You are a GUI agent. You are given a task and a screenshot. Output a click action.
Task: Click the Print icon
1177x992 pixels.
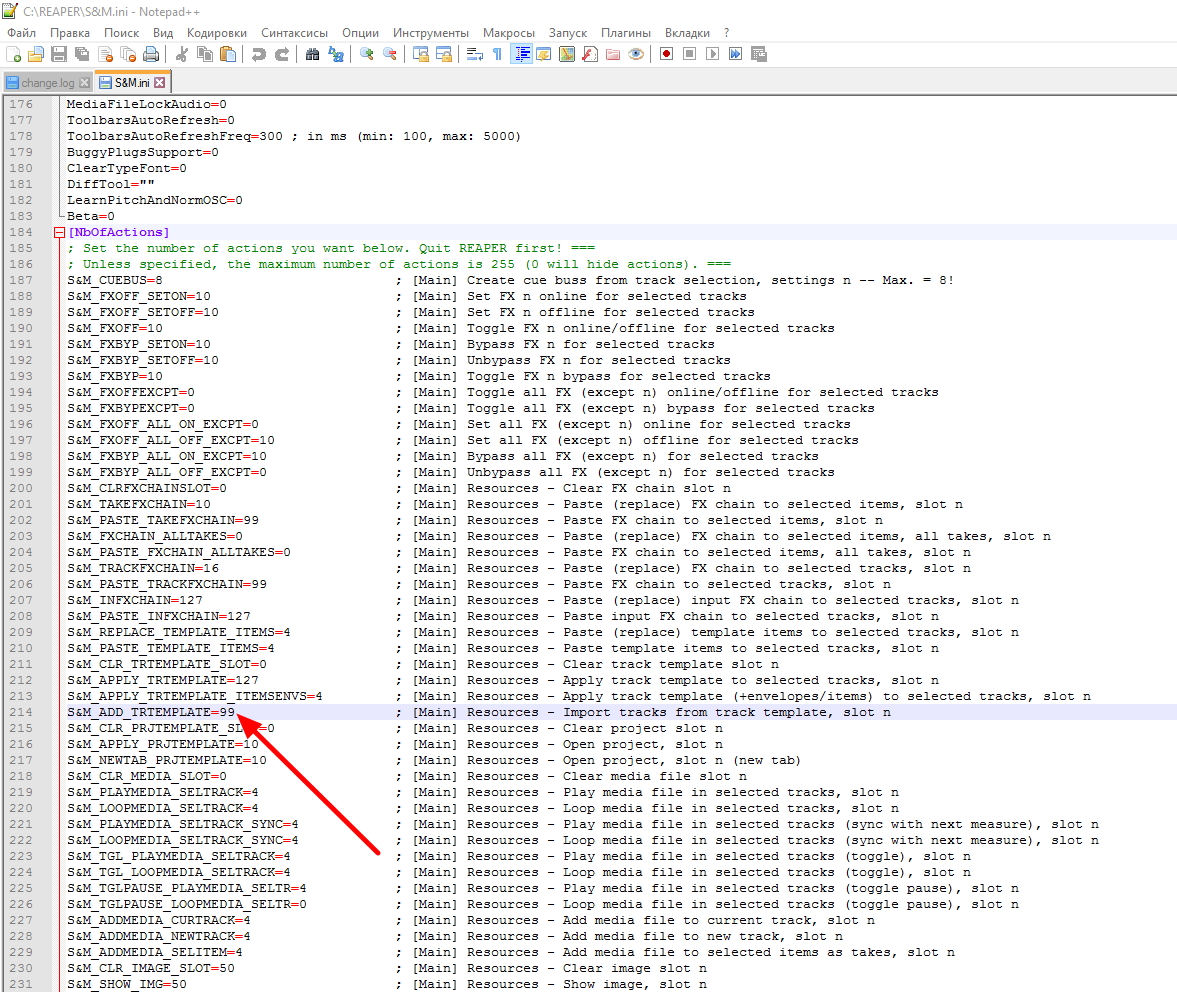151,54
